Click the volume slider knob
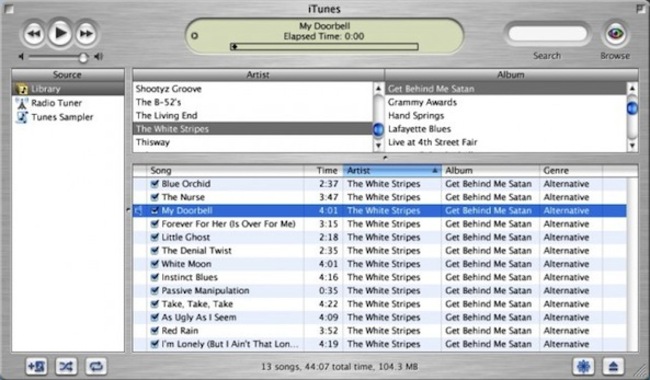The height and width of the screenshot is (380, 650). tap(83, 57)
